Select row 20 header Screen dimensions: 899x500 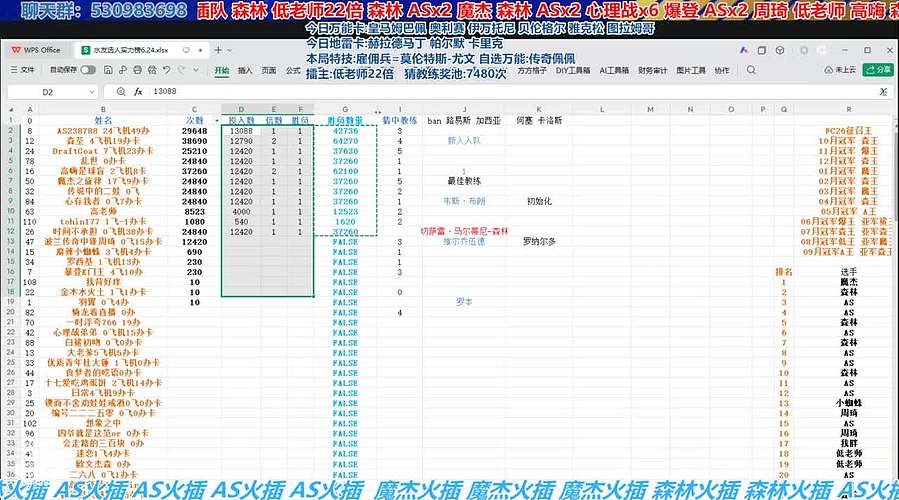[11, 312]
